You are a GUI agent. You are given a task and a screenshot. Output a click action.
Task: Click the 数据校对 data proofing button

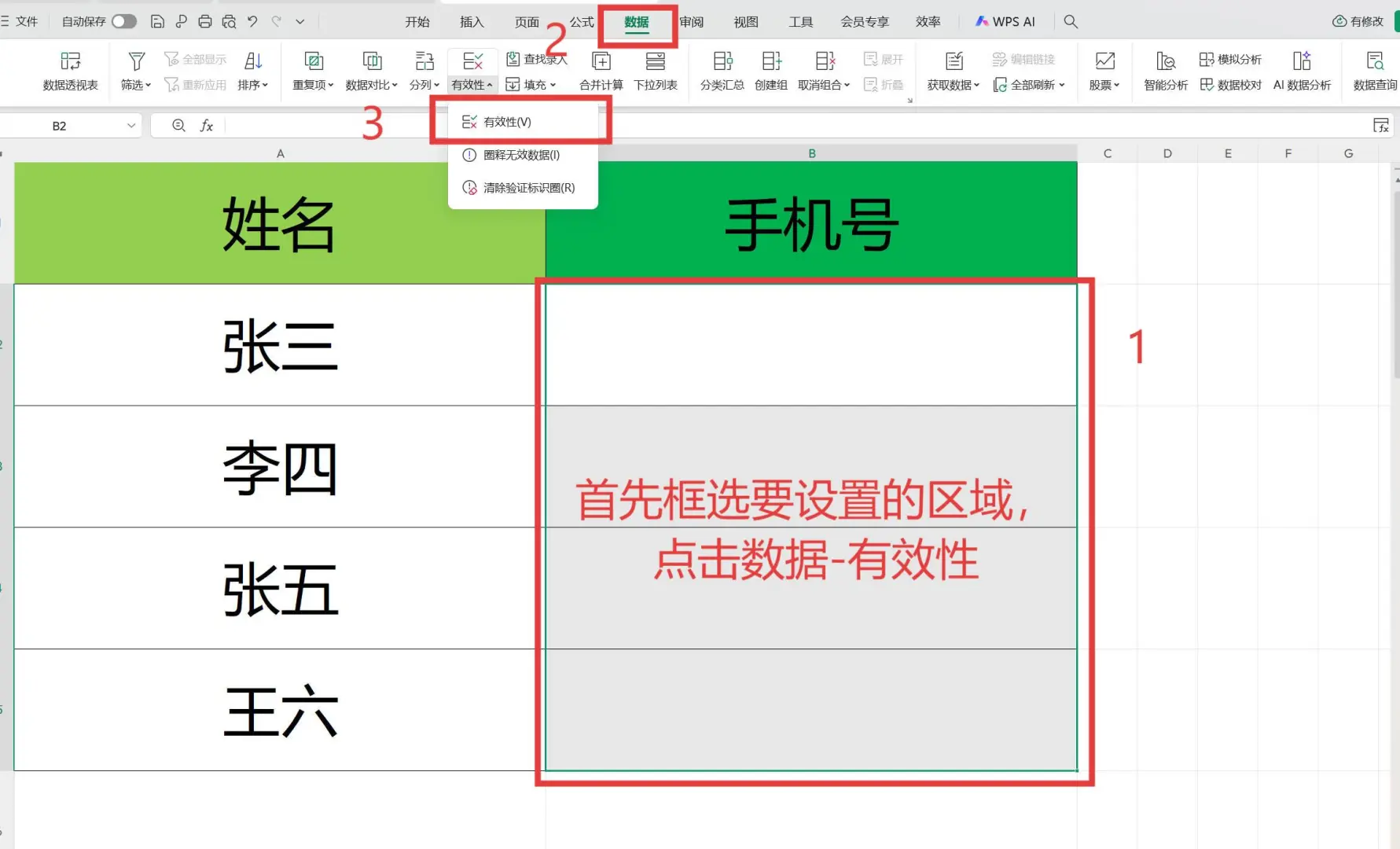coord(1230,85)
